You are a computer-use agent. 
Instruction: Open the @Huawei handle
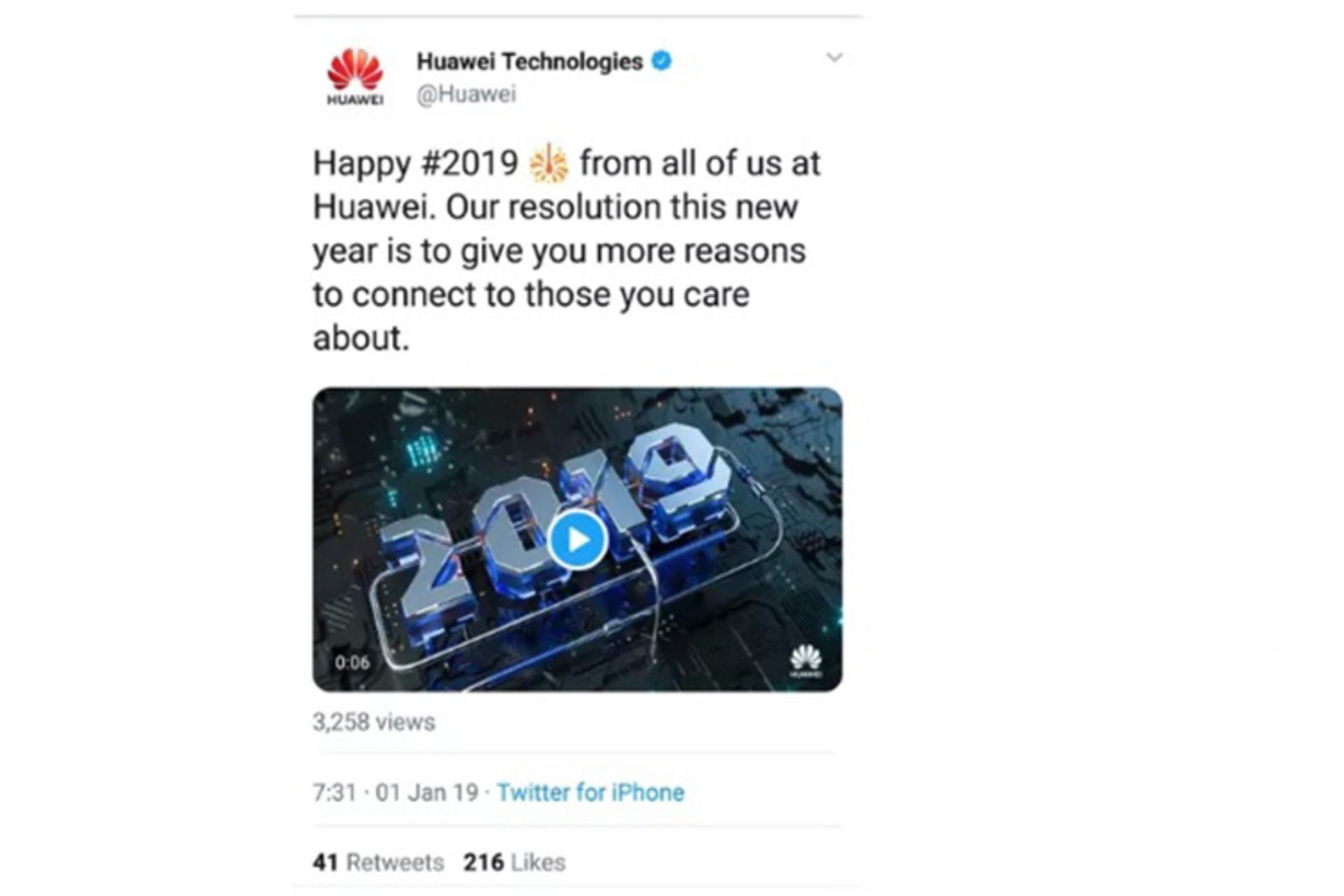pos(466,94)
